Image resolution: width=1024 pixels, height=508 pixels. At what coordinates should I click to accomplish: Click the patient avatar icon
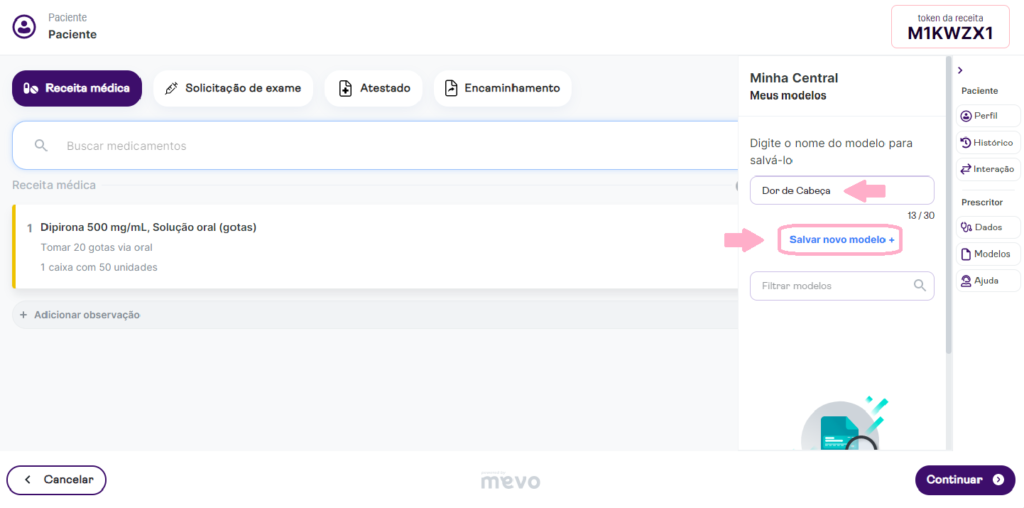(x=25, y=27)
